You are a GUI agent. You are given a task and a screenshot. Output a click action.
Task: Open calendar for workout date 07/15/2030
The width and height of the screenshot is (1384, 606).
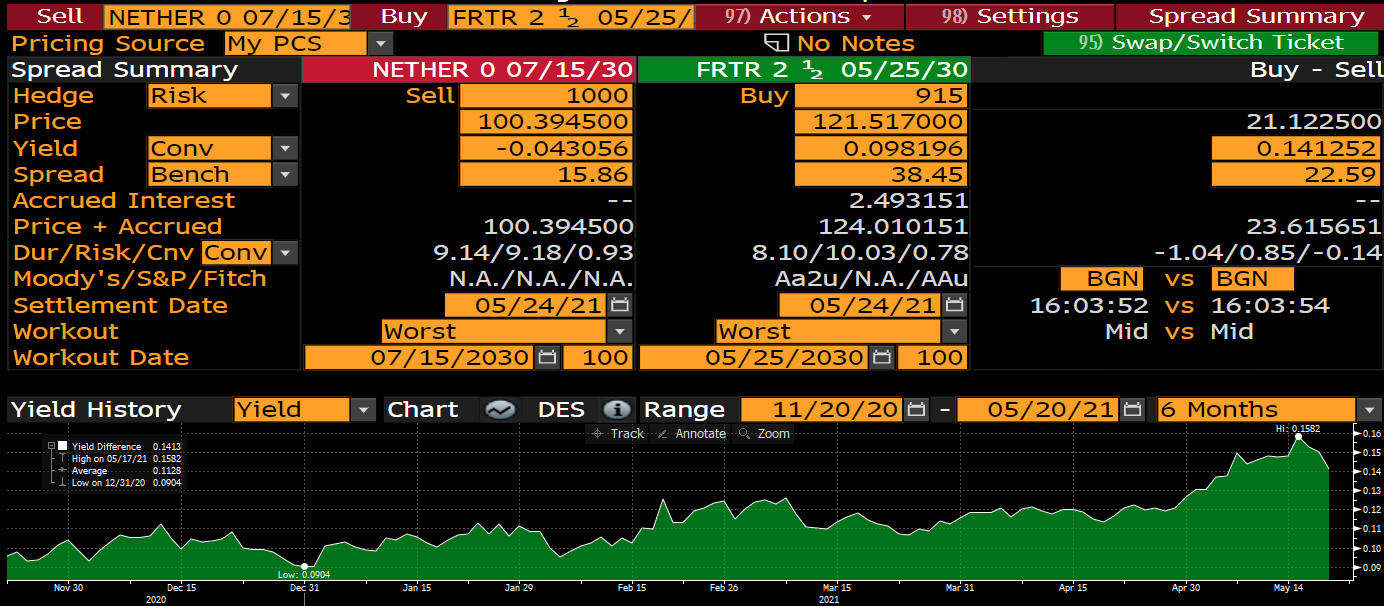(547, 357)
